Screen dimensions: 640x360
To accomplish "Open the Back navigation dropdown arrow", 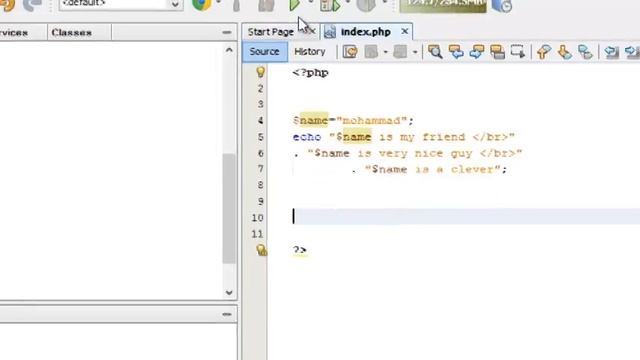I will click(385, 52).
